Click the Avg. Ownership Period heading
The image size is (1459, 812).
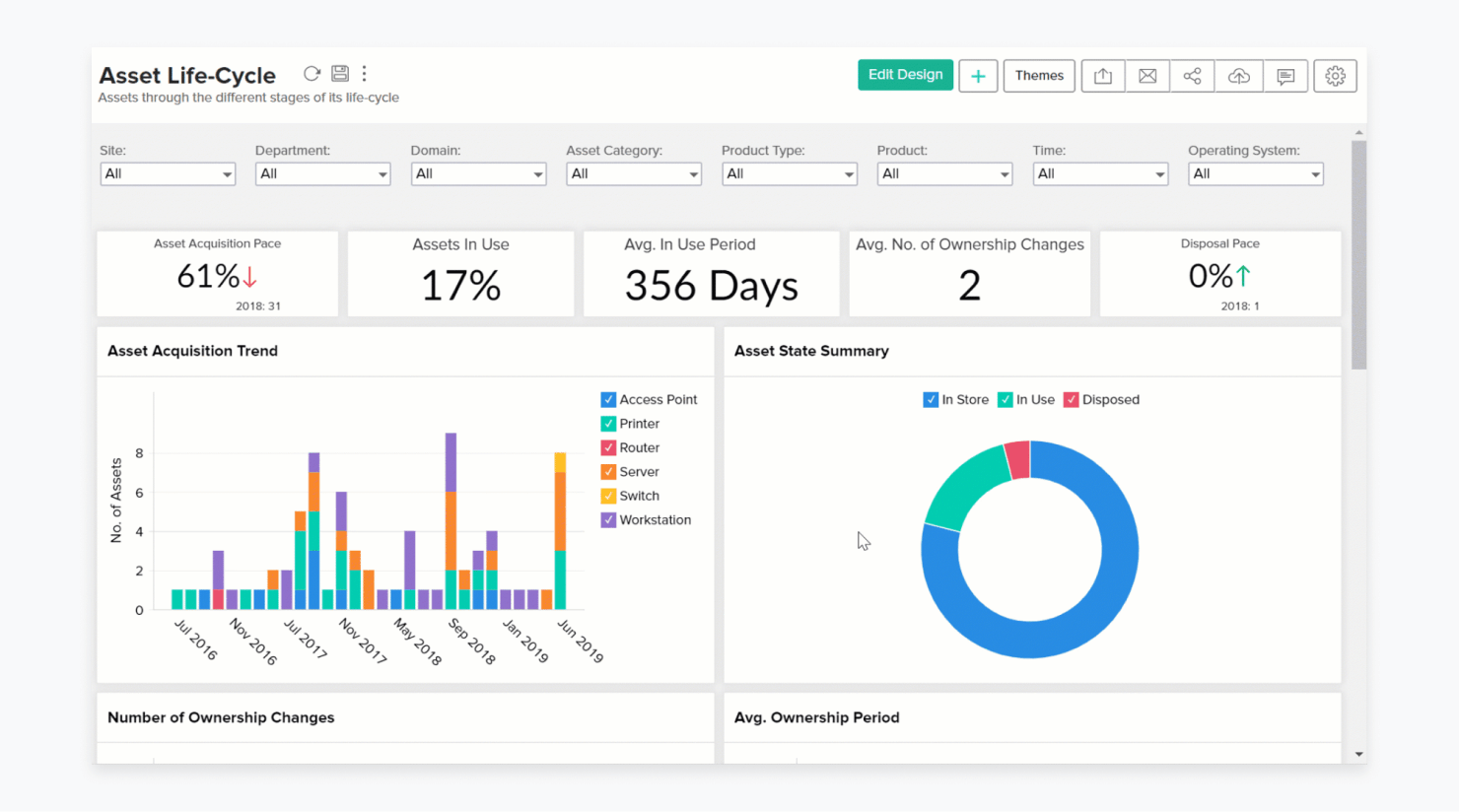816,717
